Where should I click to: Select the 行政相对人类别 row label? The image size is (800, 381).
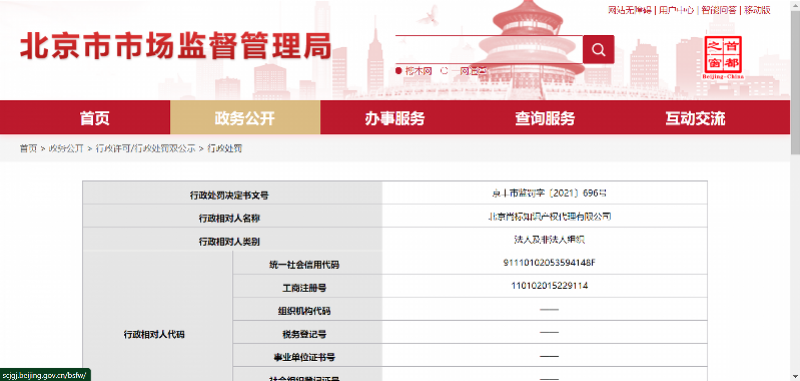coord(229,242)
